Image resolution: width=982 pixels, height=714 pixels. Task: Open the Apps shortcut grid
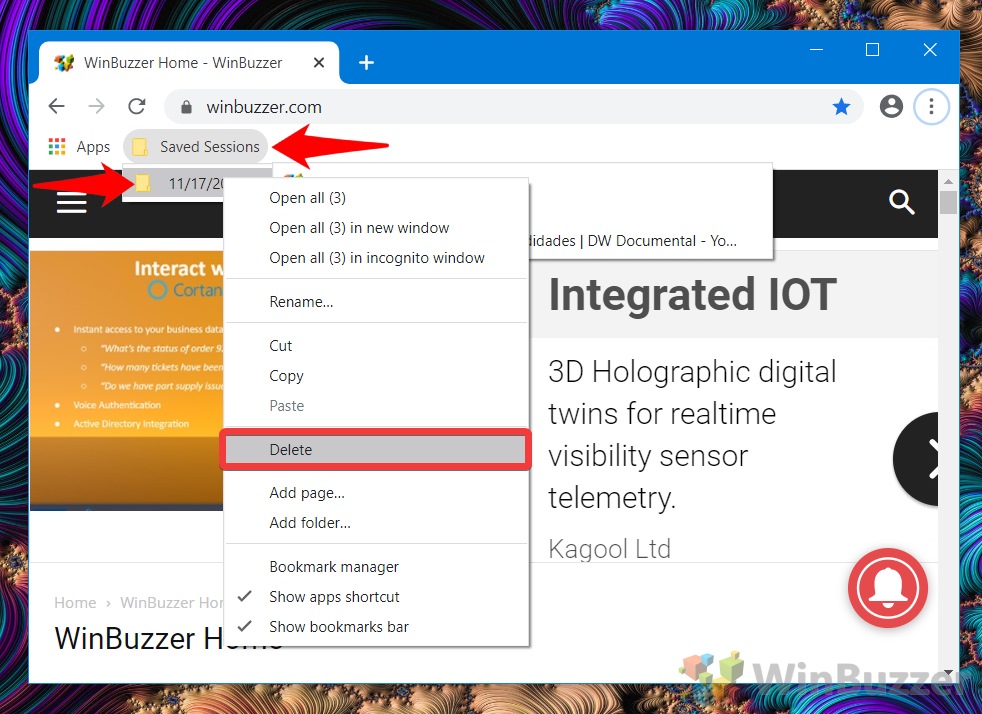79,147
